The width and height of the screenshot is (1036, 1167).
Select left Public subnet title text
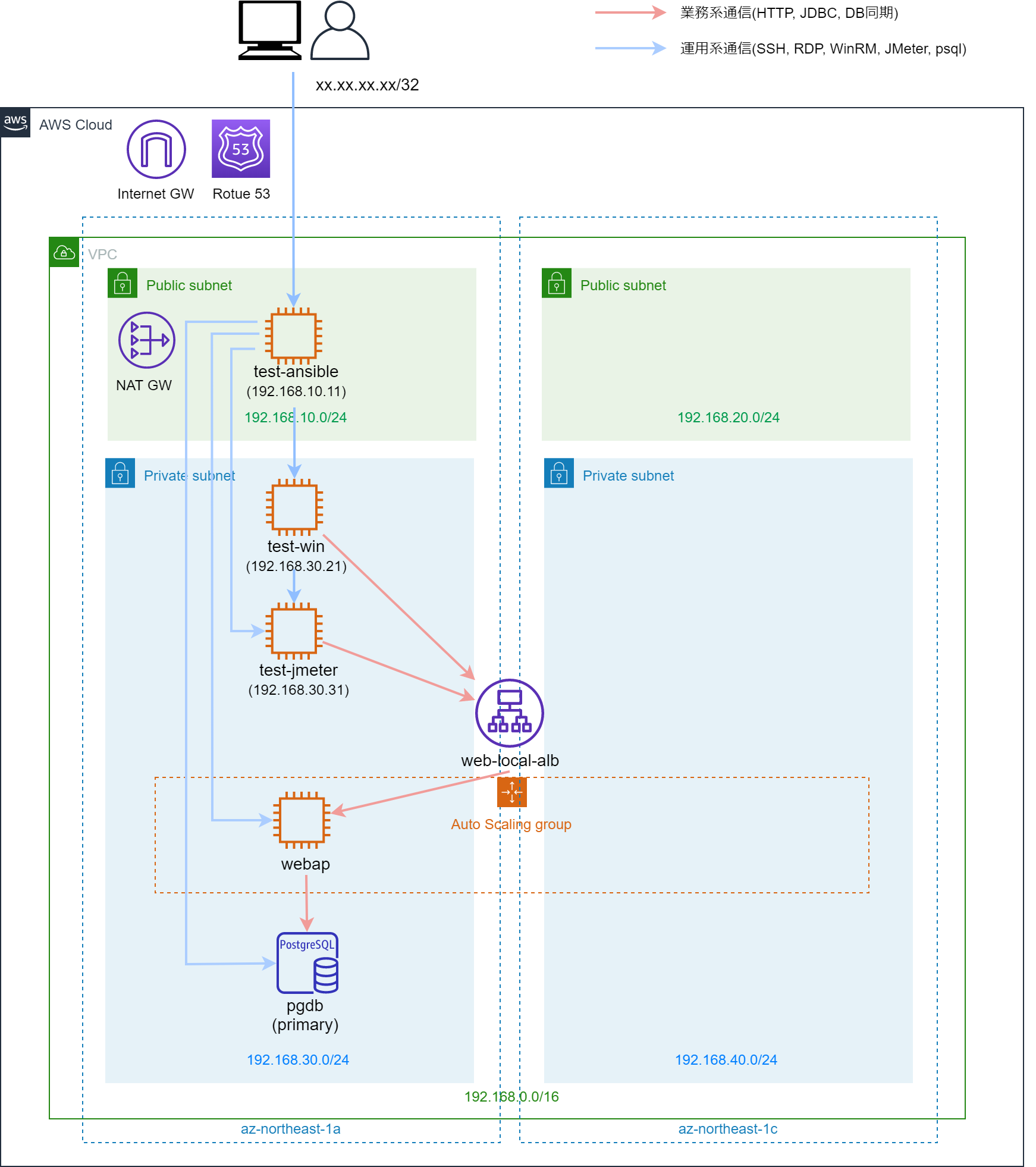(189, 286)
